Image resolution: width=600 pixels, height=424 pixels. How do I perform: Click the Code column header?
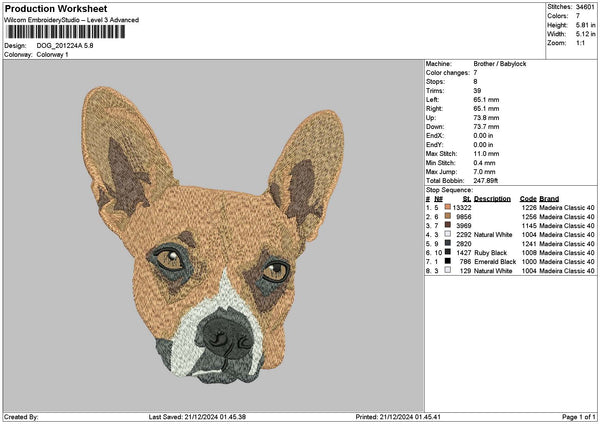point(528,198)
